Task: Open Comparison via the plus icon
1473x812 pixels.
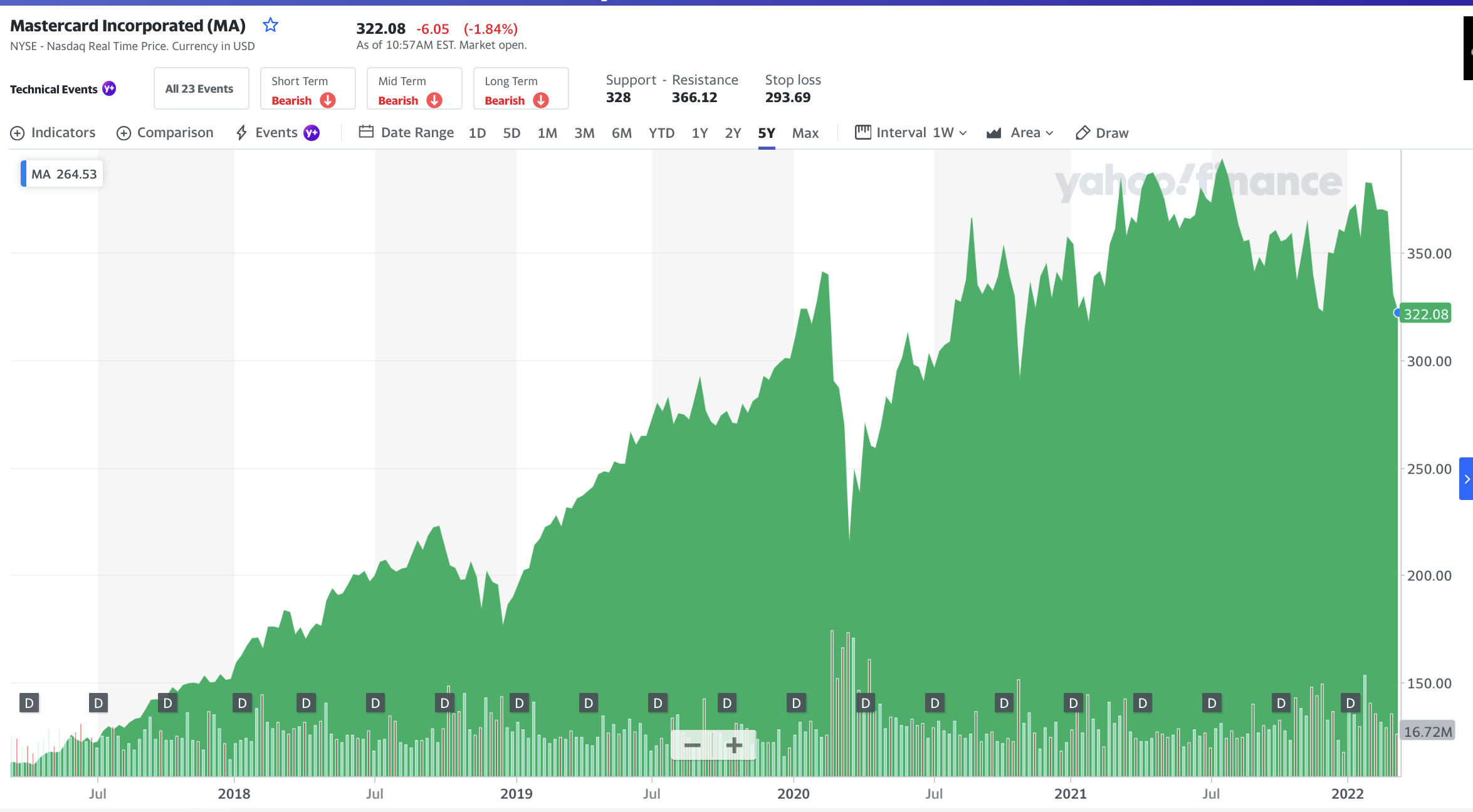Action: (x=123, y=133)
